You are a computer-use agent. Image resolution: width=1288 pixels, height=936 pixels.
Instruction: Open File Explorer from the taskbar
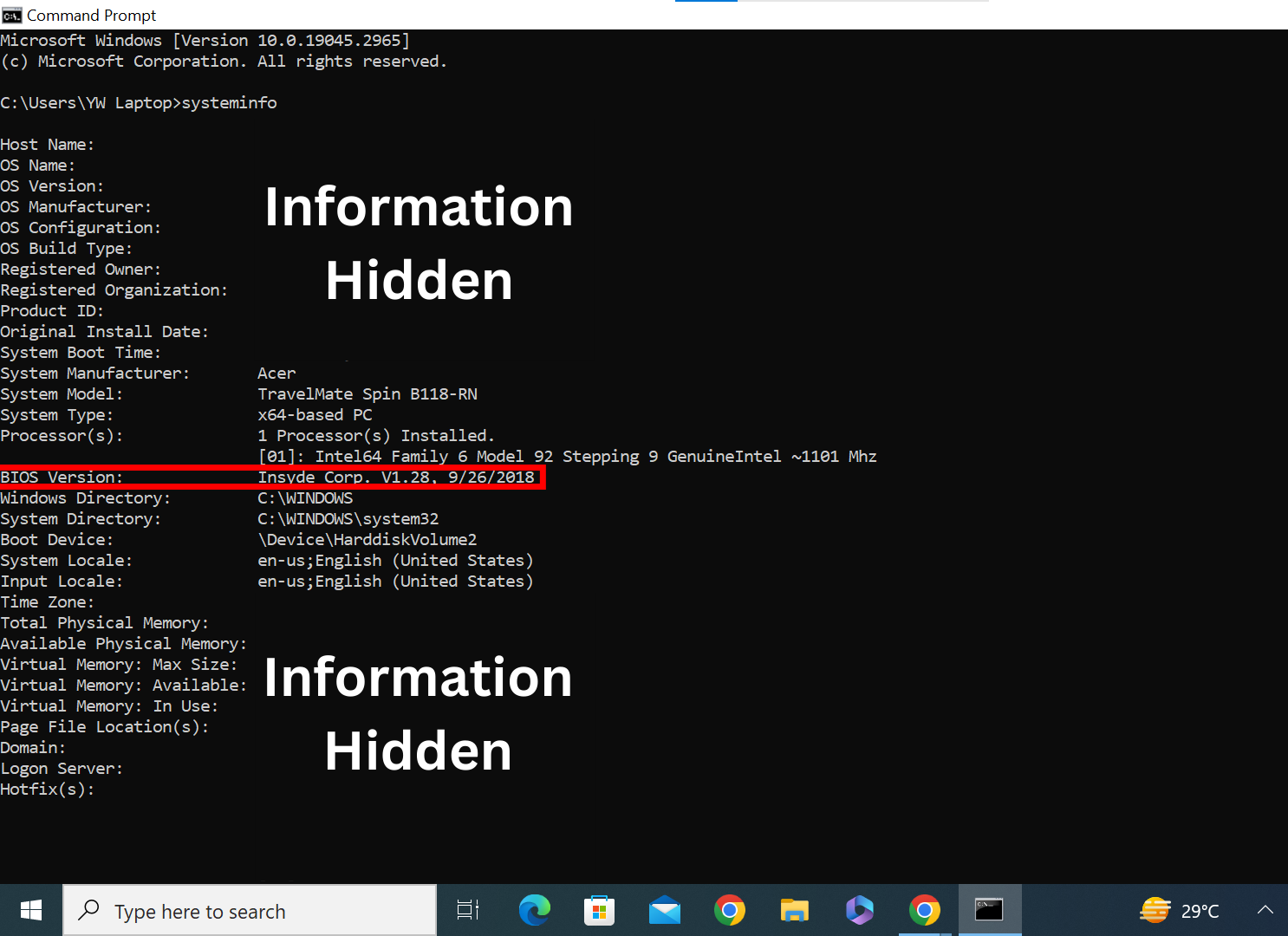pyautogui.click(x=794, y=910)
